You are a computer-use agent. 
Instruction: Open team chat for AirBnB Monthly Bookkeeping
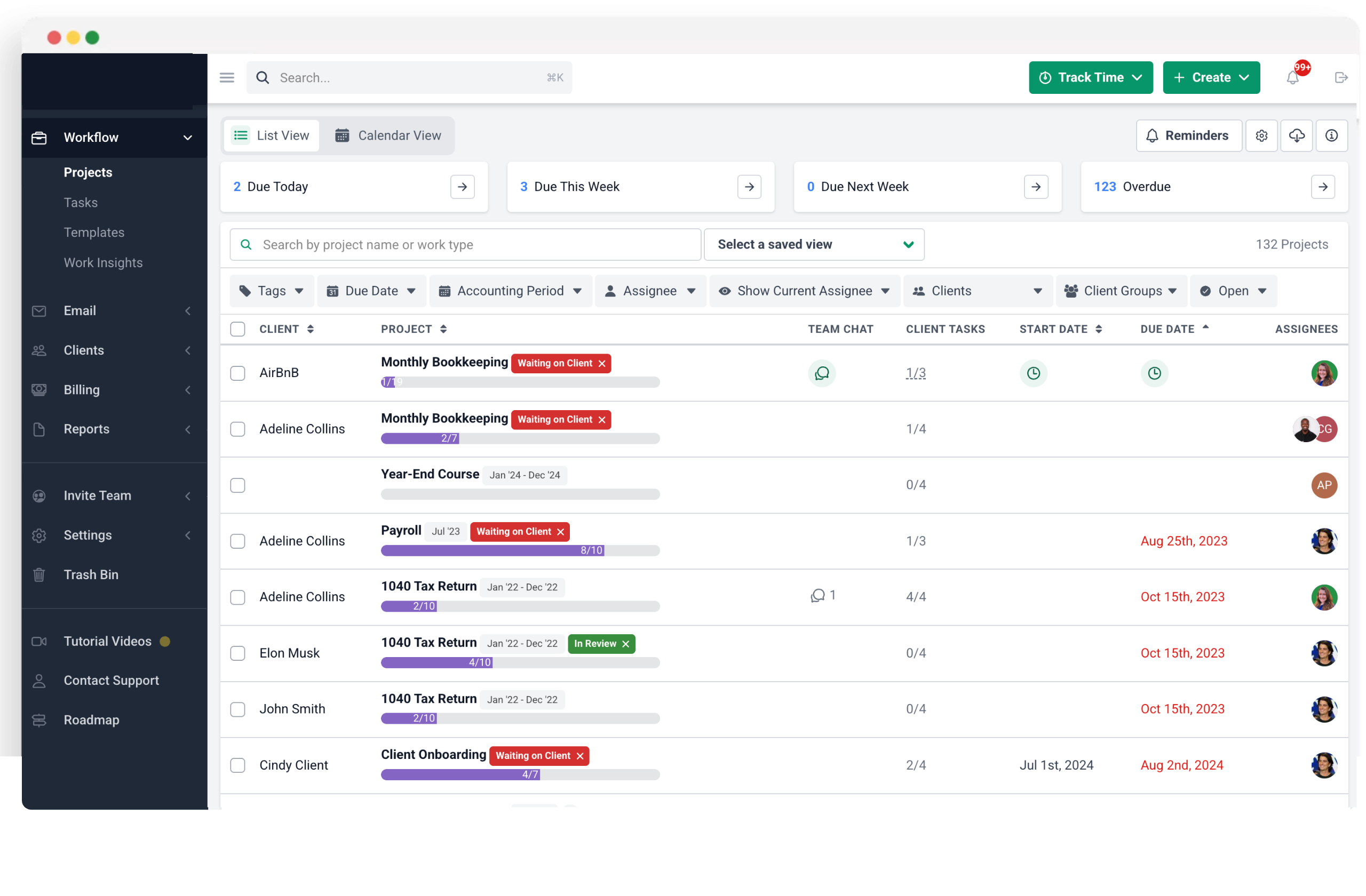822,373
